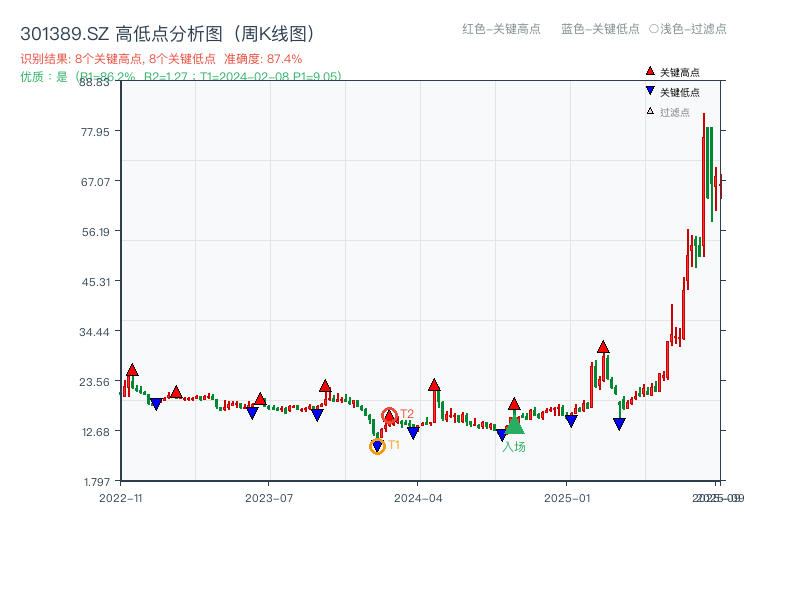Image resolution: width=800 pixels, height=600 pixels.
Task: Click the highest red peak marker near 2025
Action: [604, 345]
